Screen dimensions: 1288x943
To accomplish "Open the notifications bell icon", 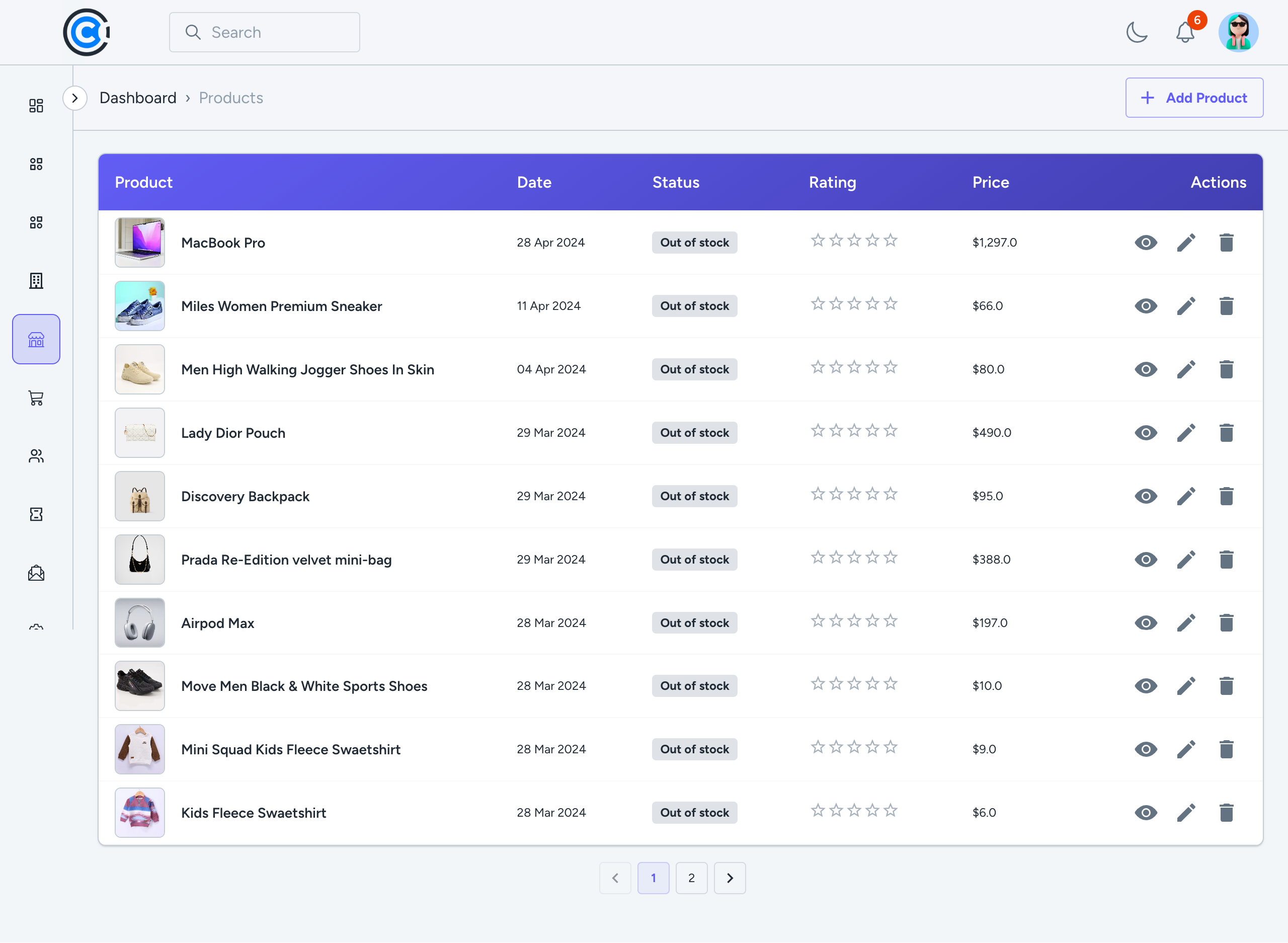I will [1185, 33].
